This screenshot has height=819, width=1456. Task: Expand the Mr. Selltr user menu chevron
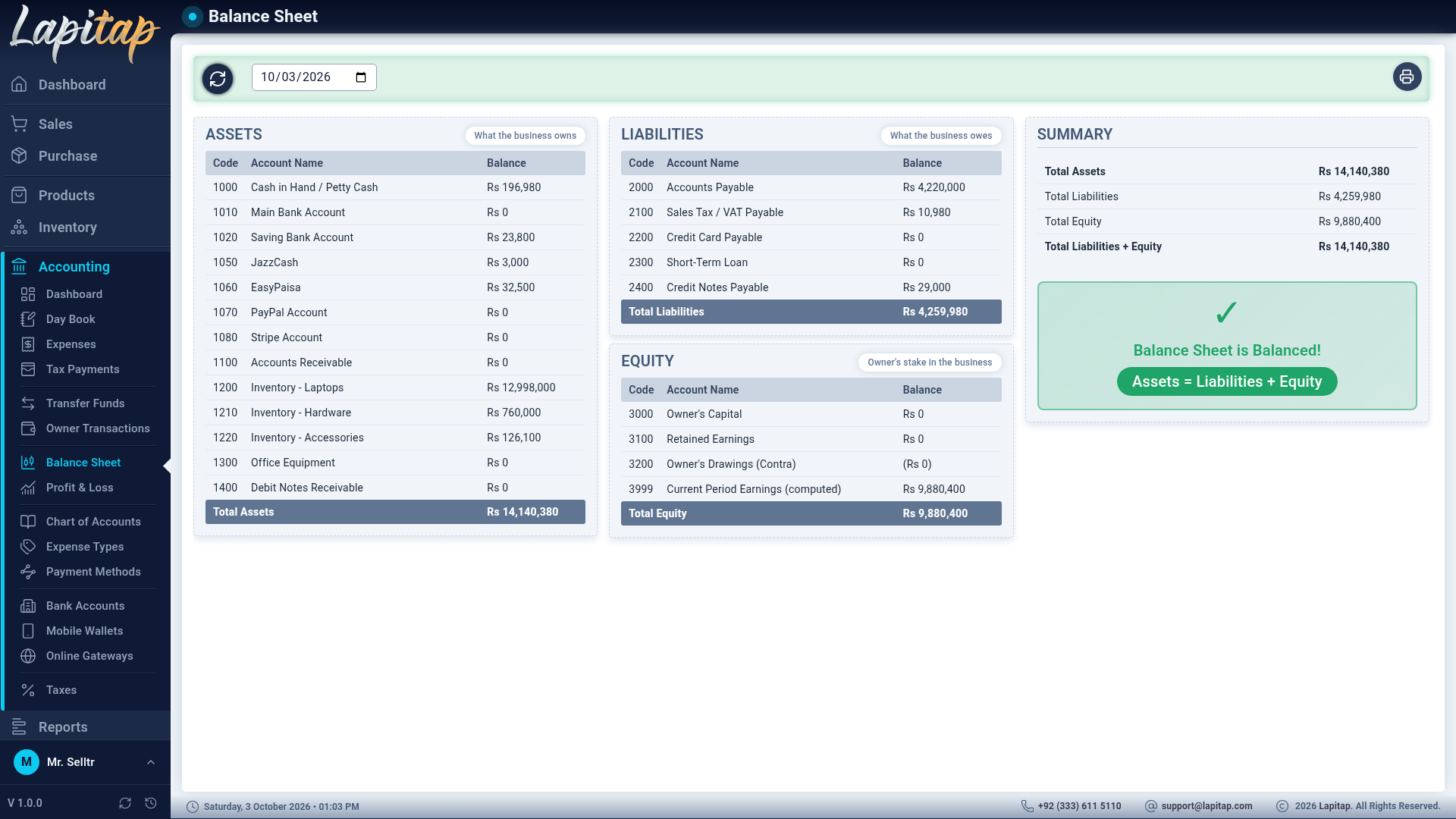click(x=151, y=762)
